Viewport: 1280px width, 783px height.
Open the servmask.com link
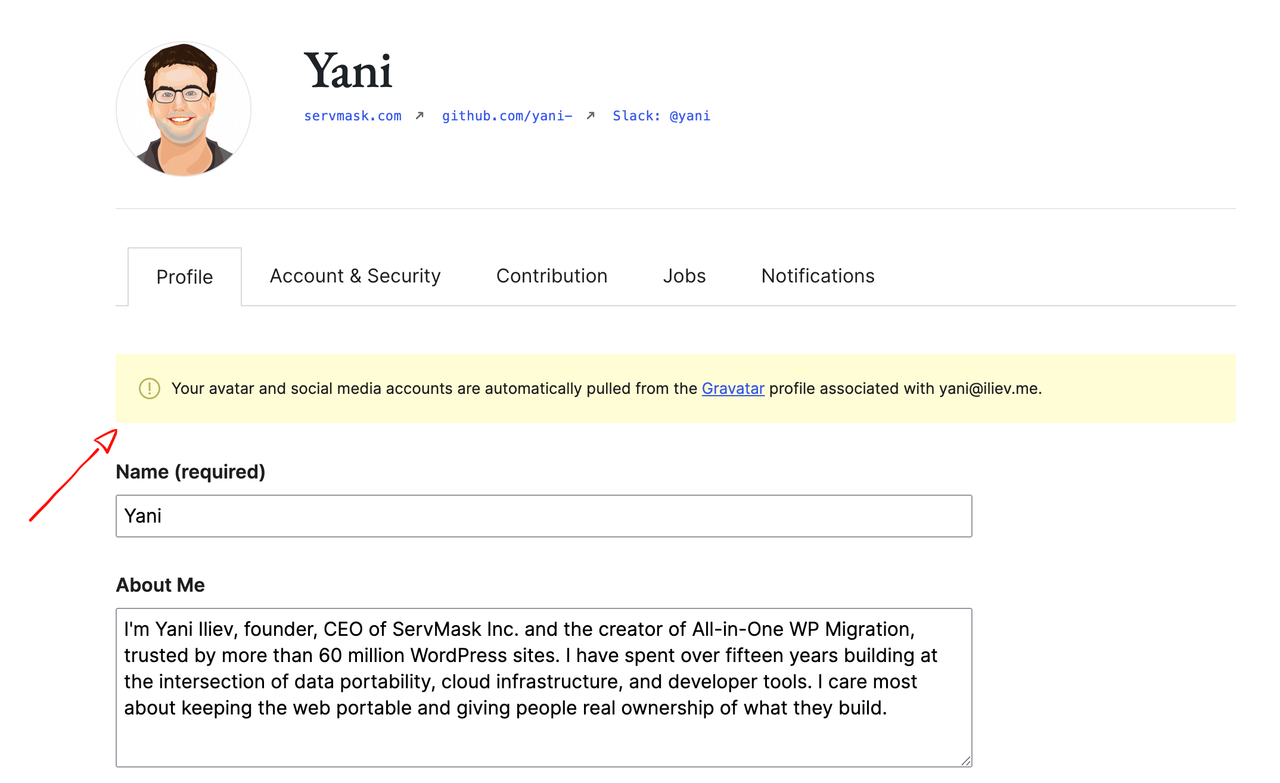pyautogui.click(x=353, y=116)
